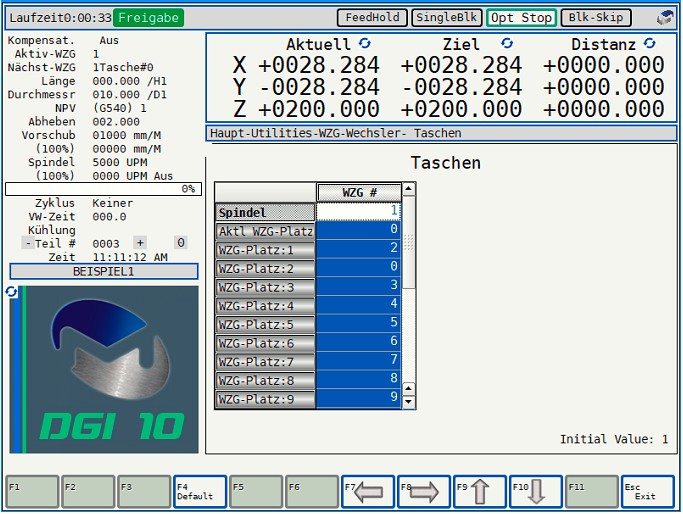
Task: Select the Spindel WZG # cell
Action: point(358,211)
